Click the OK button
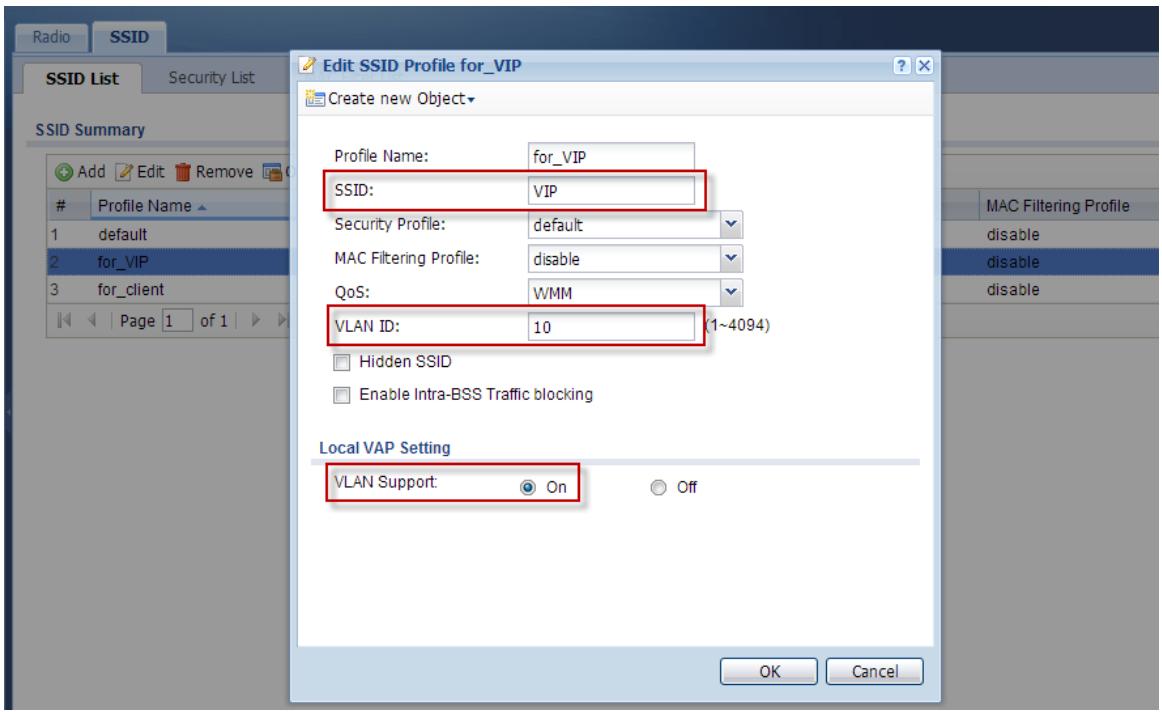 coord(768,671)
